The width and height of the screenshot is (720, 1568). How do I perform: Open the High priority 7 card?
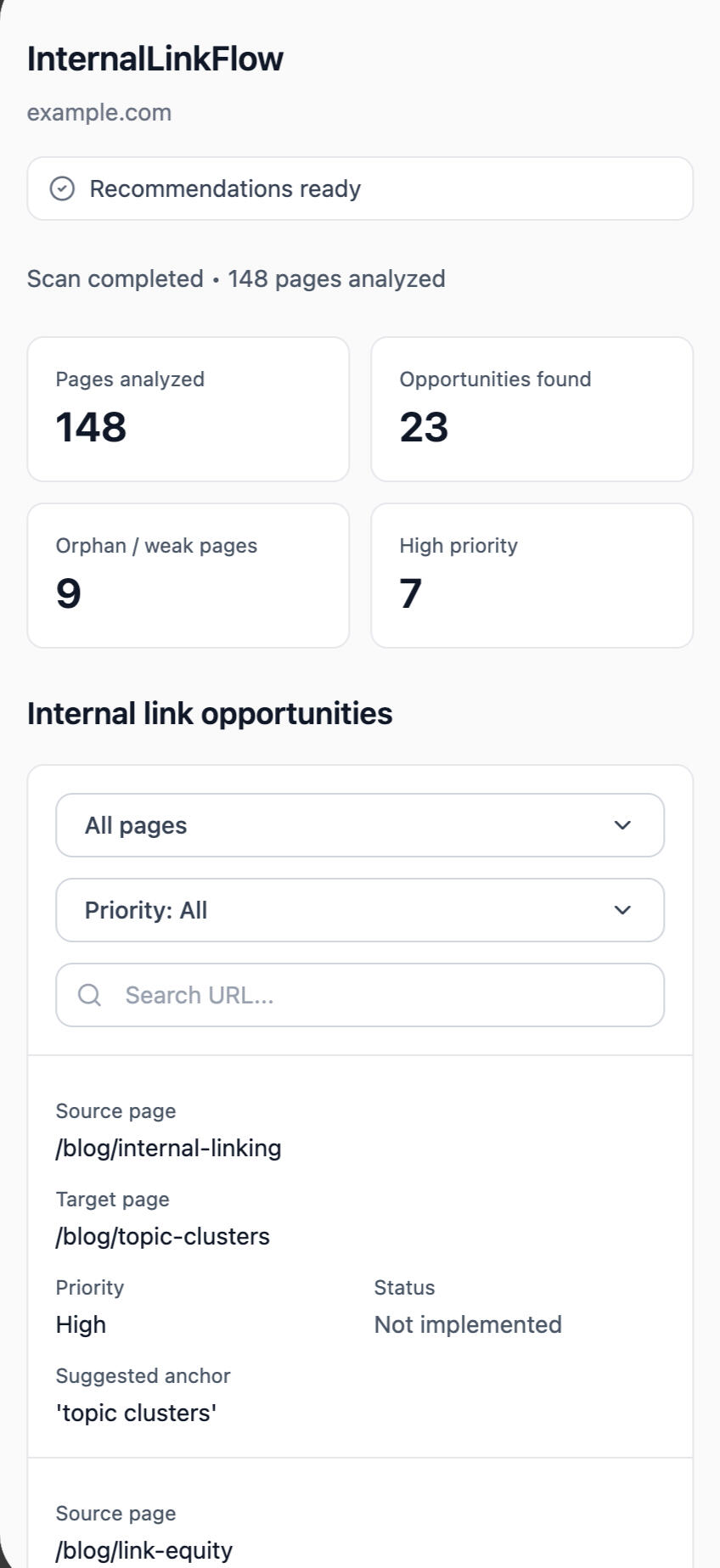(532, 576)
